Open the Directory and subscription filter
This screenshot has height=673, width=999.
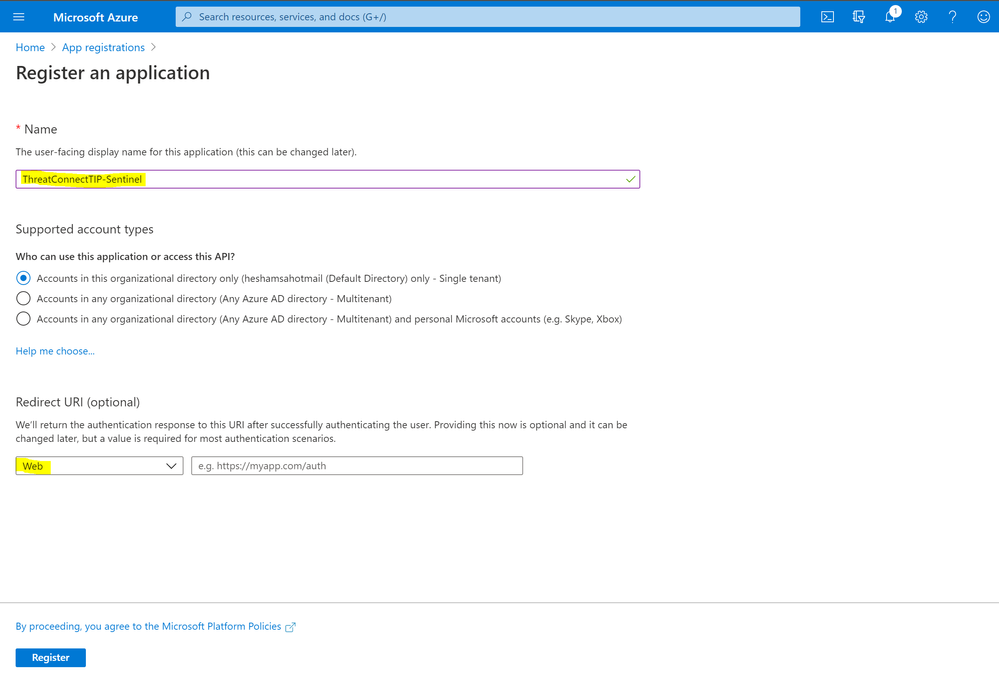(x=858, y=17)
